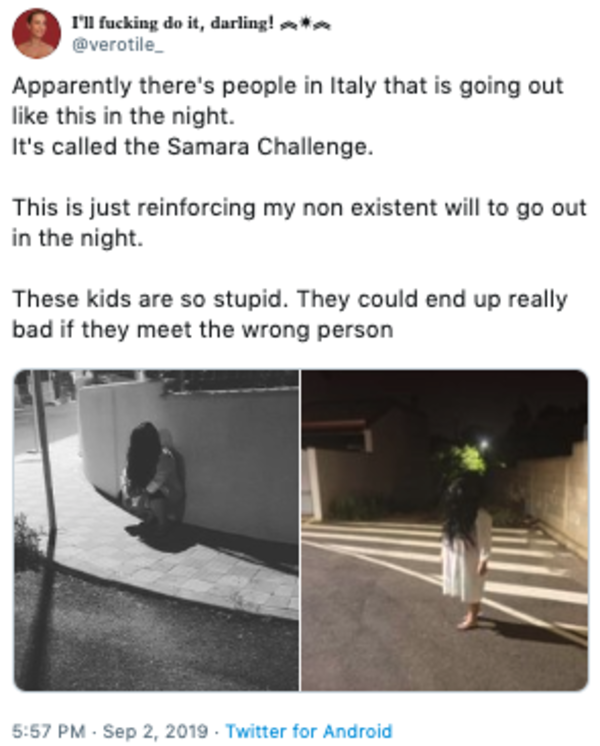Open the @verotile_ handle link
The width and height of the screenshot is (600, 746).
[x=118, y=45]
